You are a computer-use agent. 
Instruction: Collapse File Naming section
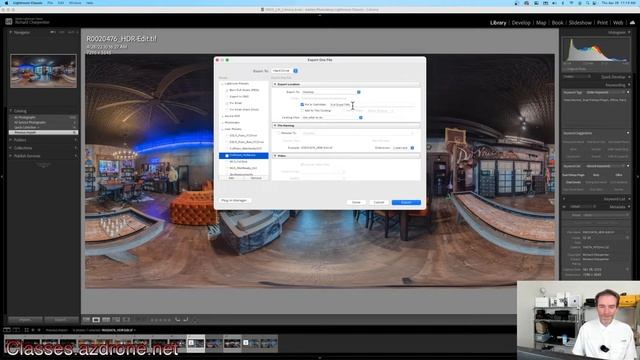[x=275, y=125]
